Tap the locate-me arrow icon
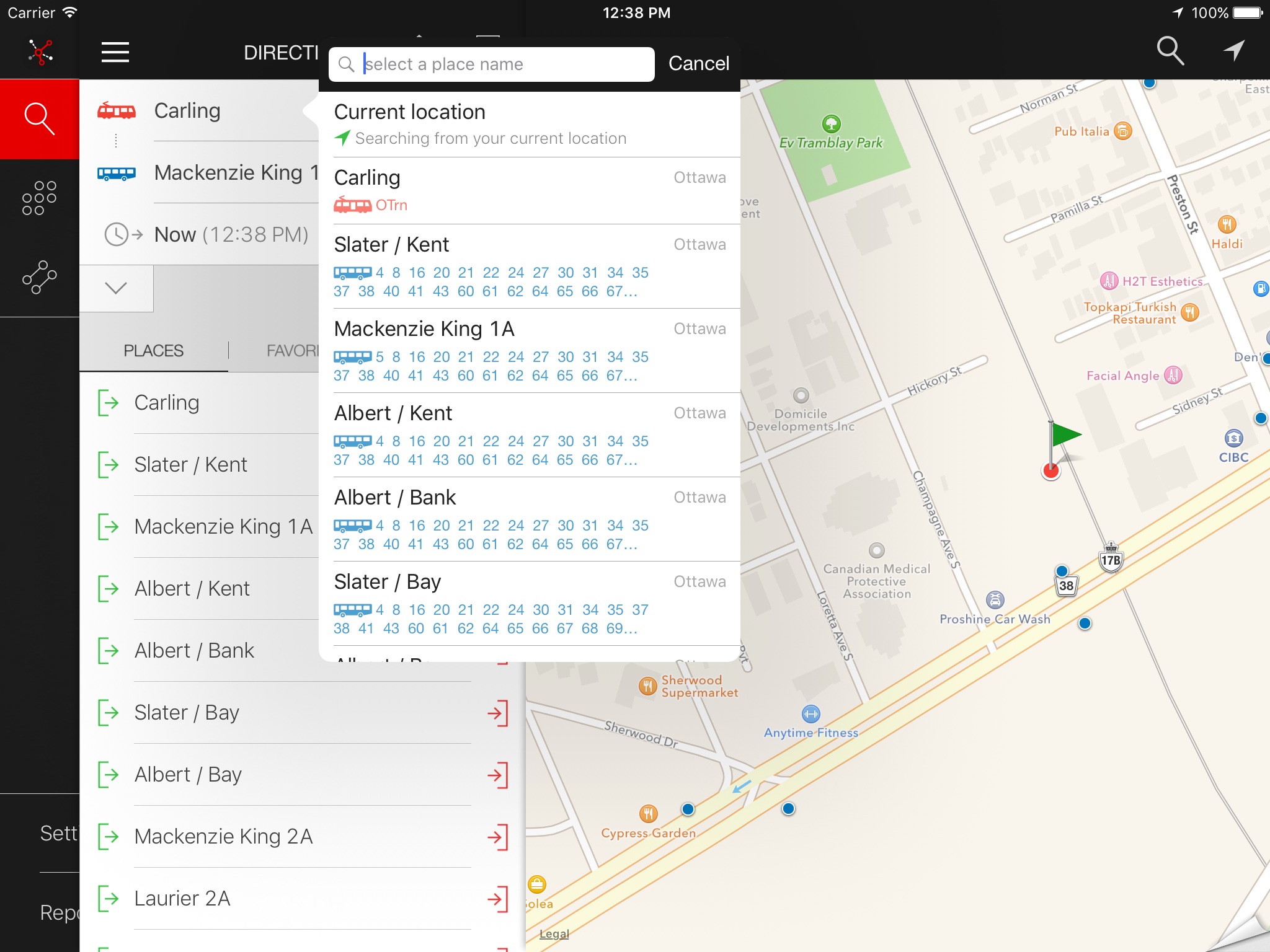 pos(1233,51)
